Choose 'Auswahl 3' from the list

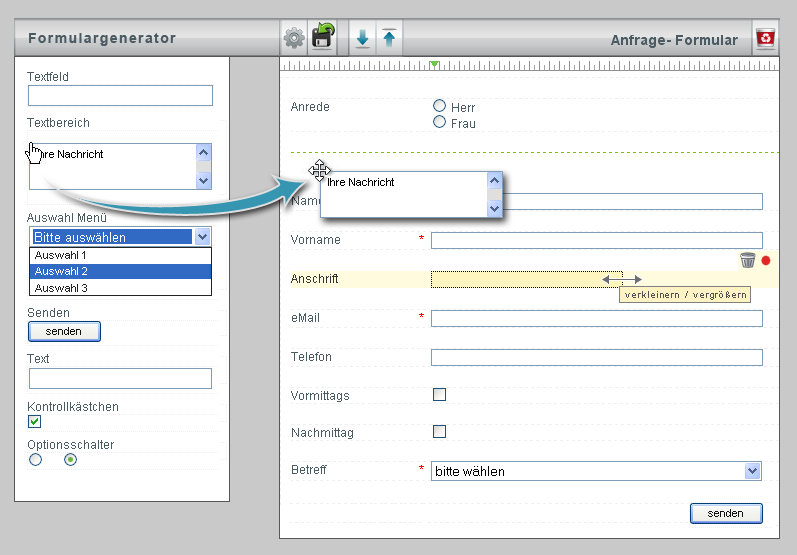[x=120, y=288]
